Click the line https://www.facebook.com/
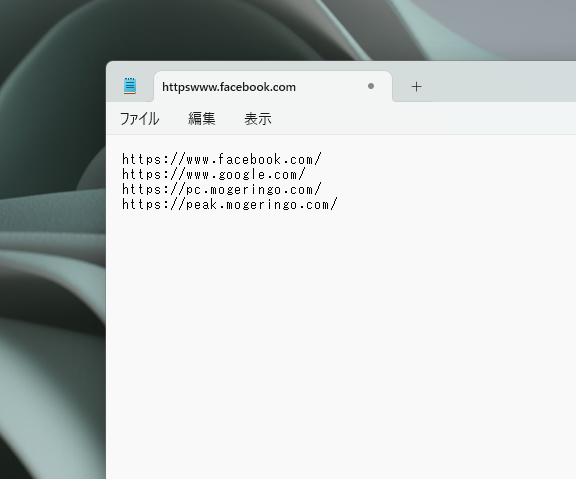Screen dimensions: 576x479 [x=222, y=159]
